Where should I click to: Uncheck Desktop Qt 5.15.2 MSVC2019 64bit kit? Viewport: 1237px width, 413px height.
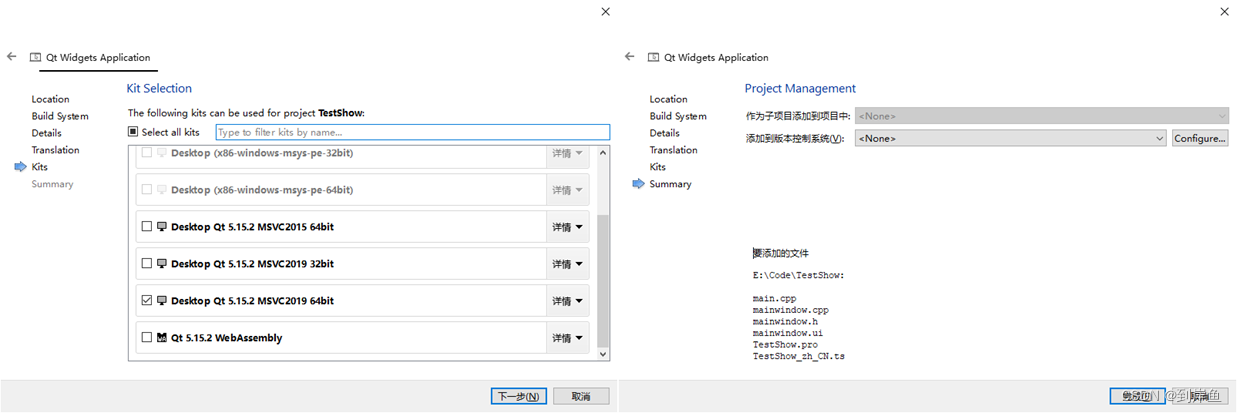[147, 301]
